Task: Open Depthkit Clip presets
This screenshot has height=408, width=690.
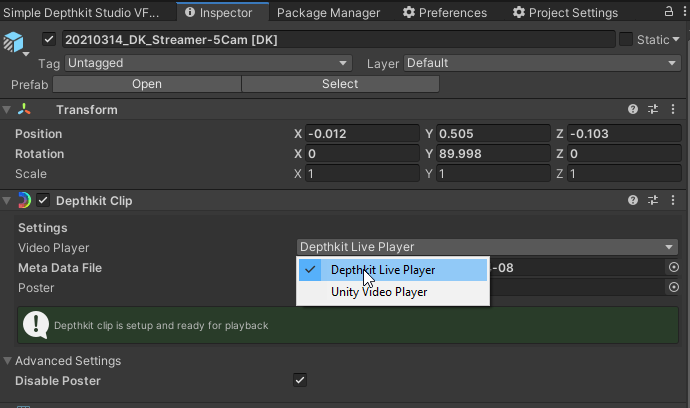Action: [x=653, y=200]
